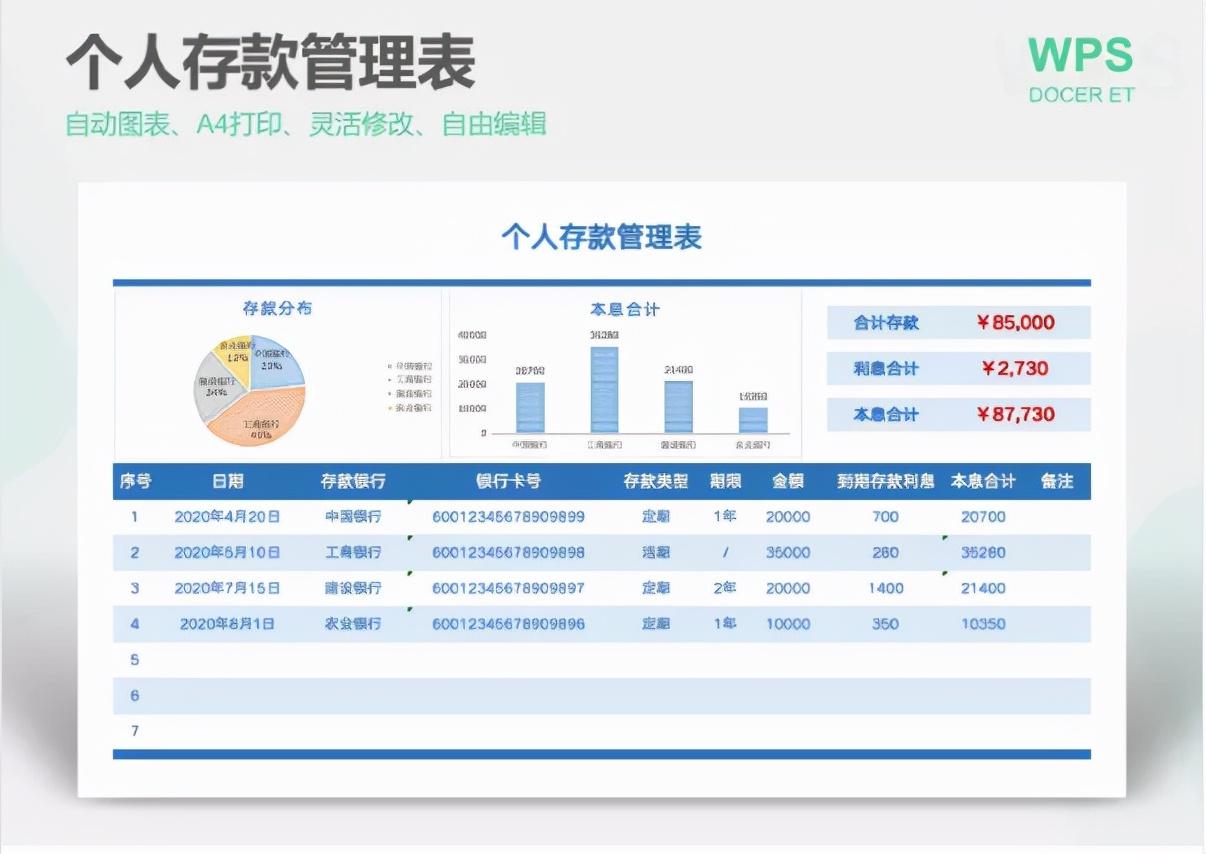This screenshot has width=1206, height=854.
Task: Click the 日期 column header
Action: click(x=227, y=481)
